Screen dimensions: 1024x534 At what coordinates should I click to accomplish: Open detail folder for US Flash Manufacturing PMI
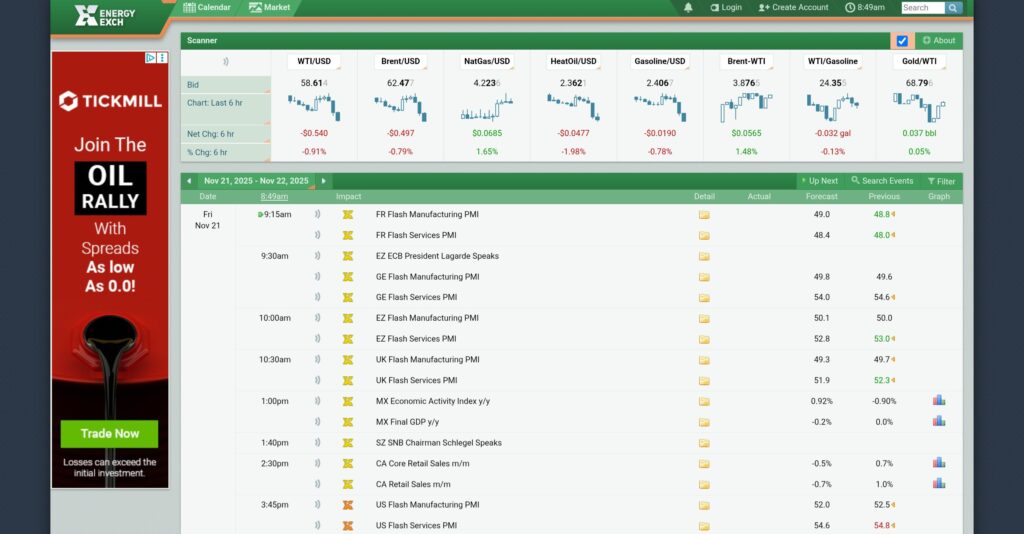click(704, 505)
